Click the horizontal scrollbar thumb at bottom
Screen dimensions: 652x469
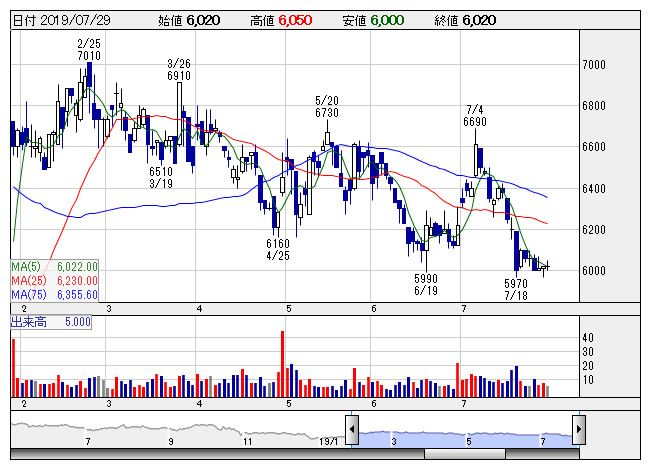click(465, 454)
